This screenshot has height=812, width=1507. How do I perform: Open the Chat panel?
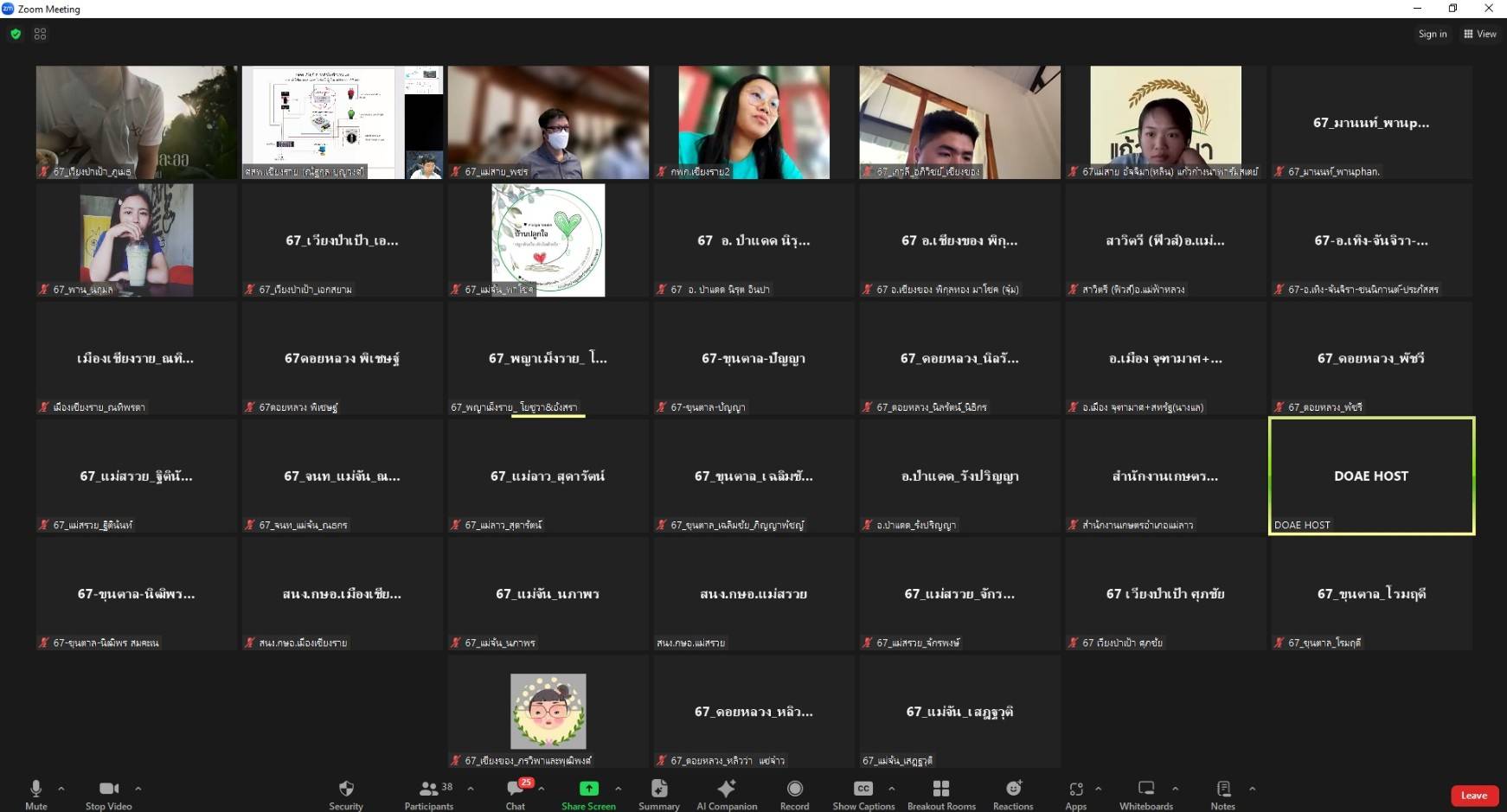pos(516,793)
